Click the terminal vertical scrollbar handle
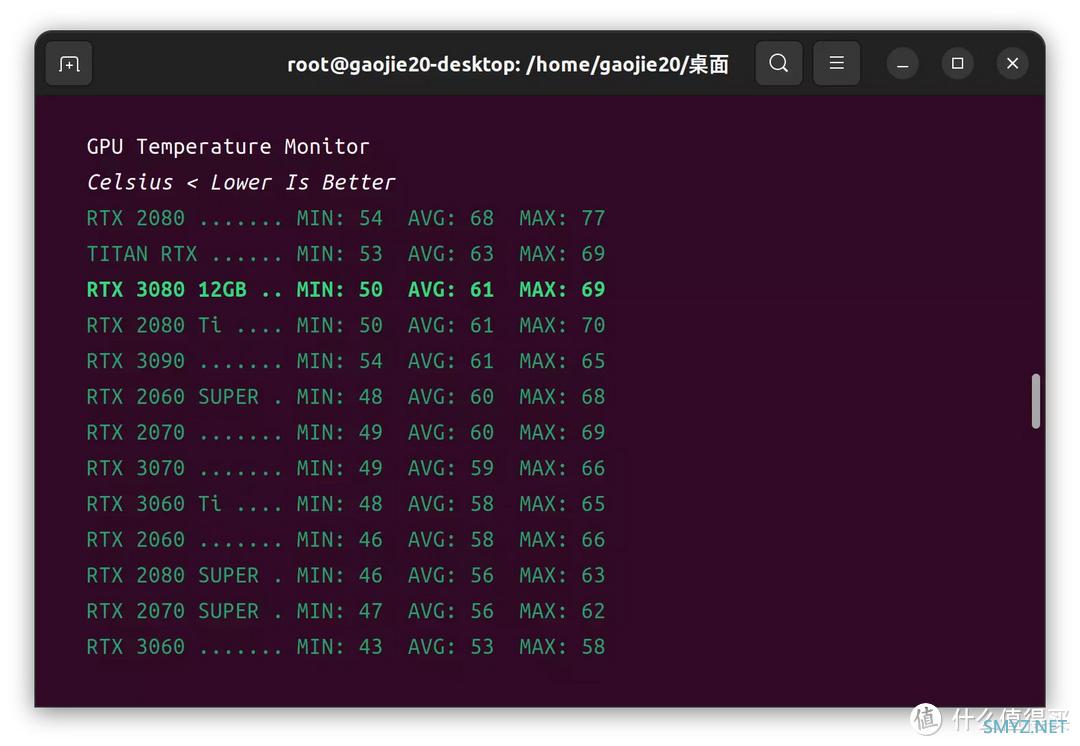 click(x=1035, y=401)
